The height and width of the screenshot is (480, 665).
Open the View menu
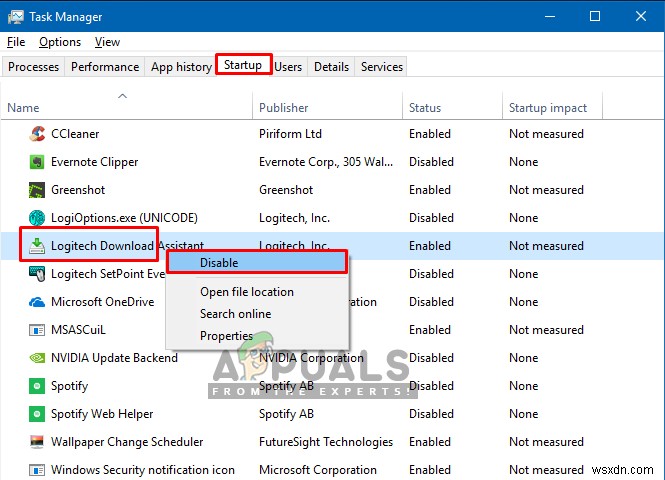107,42
